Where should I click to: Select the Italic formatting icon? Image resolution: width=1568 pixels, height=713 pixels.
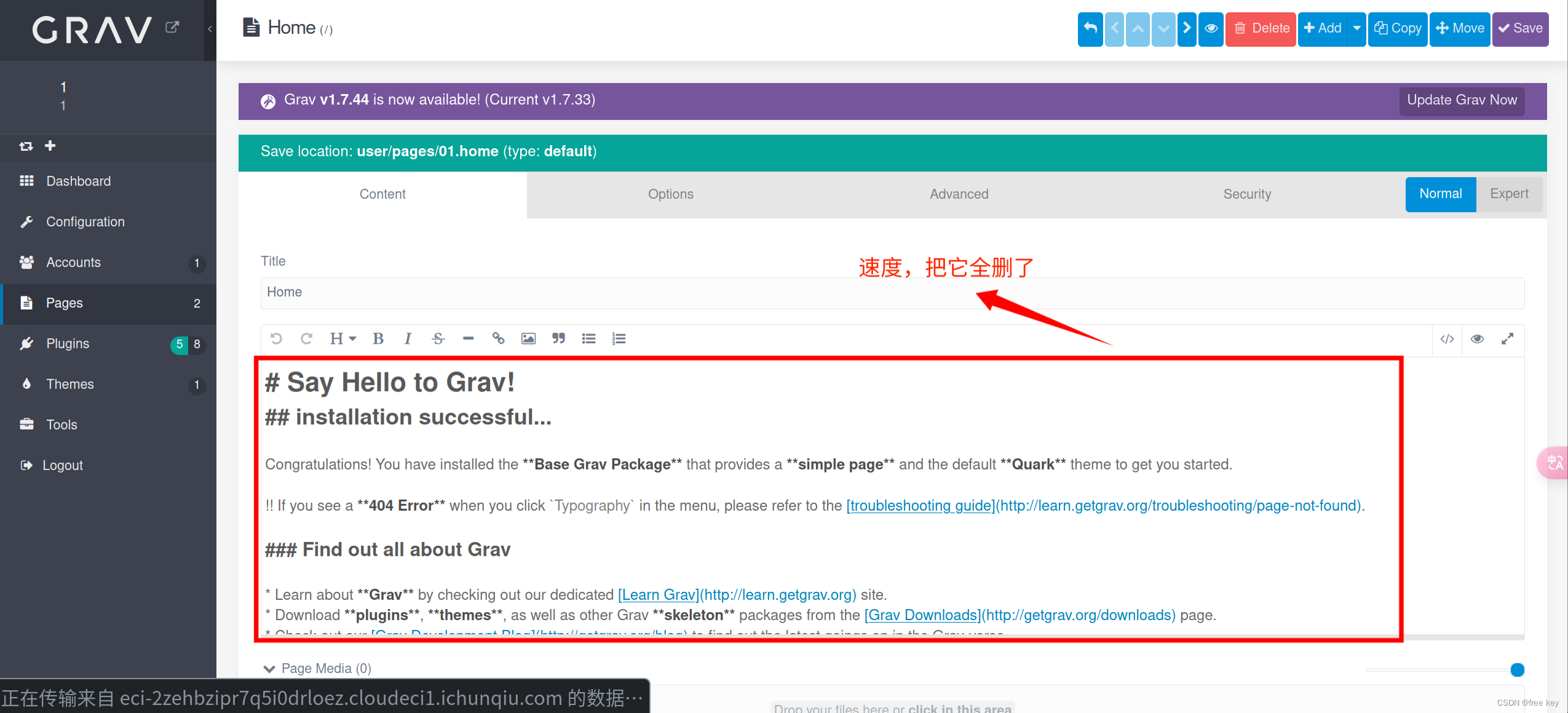tap(408, 338)
